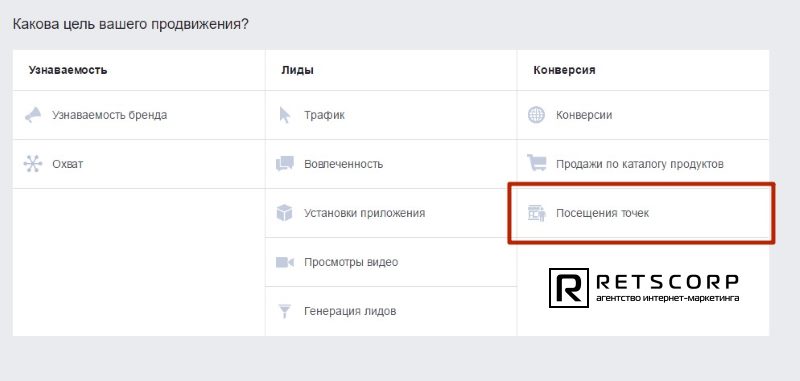This screenshot has width=800, height=381.
Task: Click the Конверсия column header
Action: [564, 70]
